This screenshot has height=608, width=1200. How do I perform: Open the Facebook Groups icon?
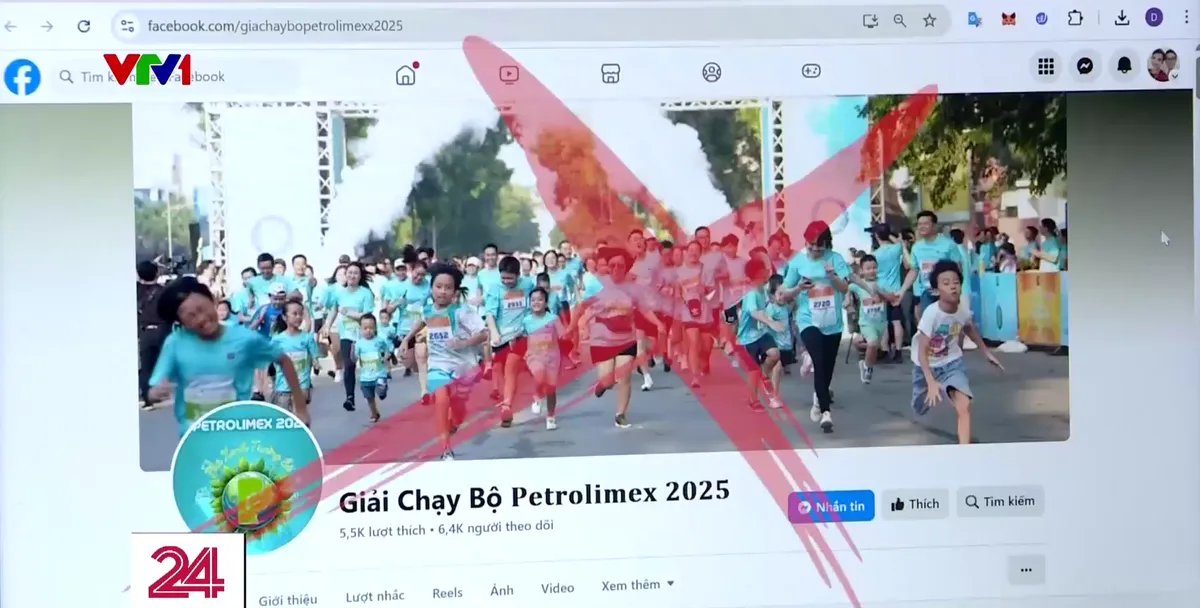coord(712,71)
